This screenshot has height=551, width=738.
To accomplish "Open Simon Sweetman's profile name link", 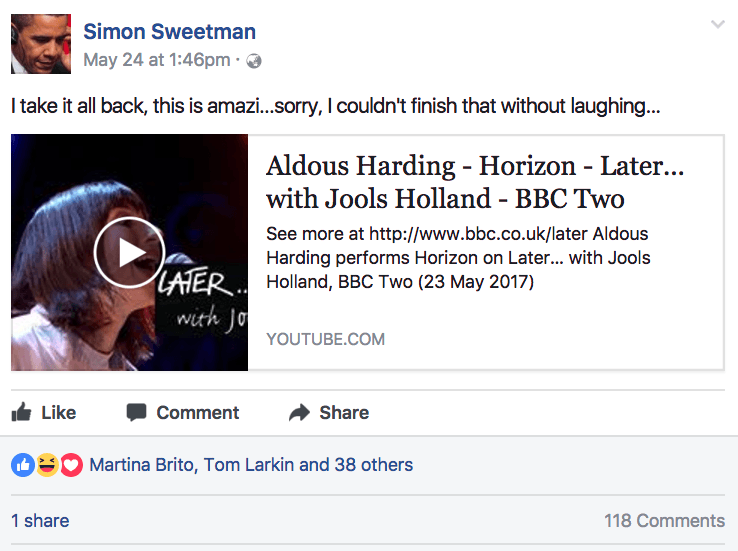I will tap(169, 32).
